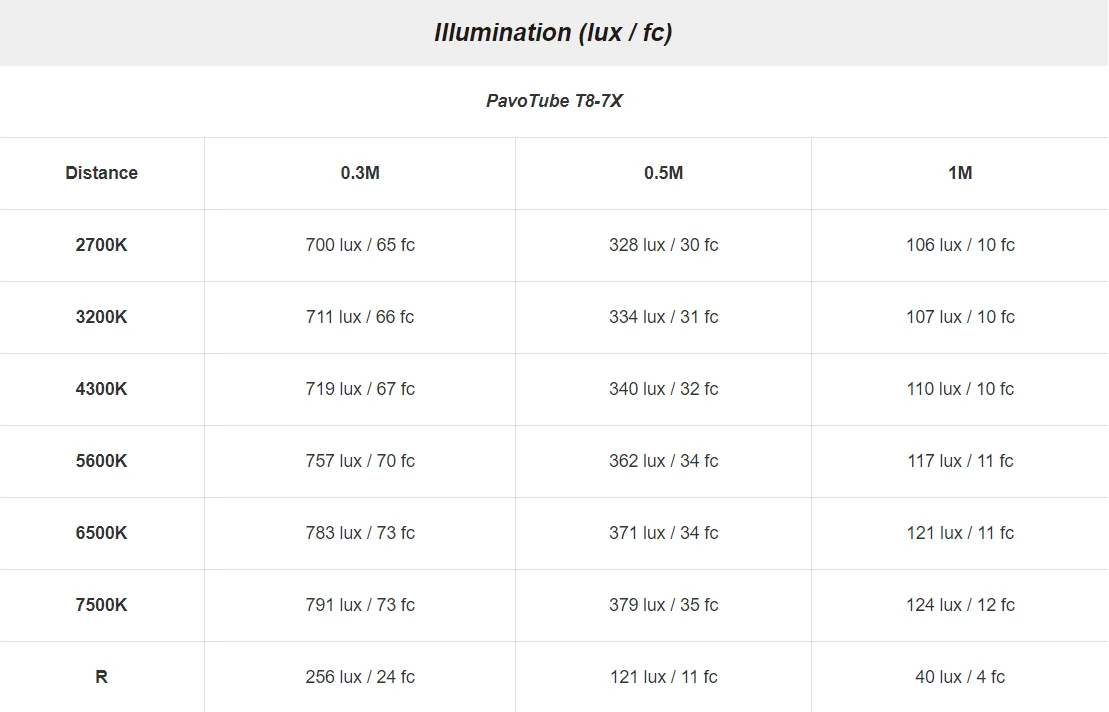Select the 334 lux / 31 fc cell
The image size is (1109, 712).
tap(663, 317)
